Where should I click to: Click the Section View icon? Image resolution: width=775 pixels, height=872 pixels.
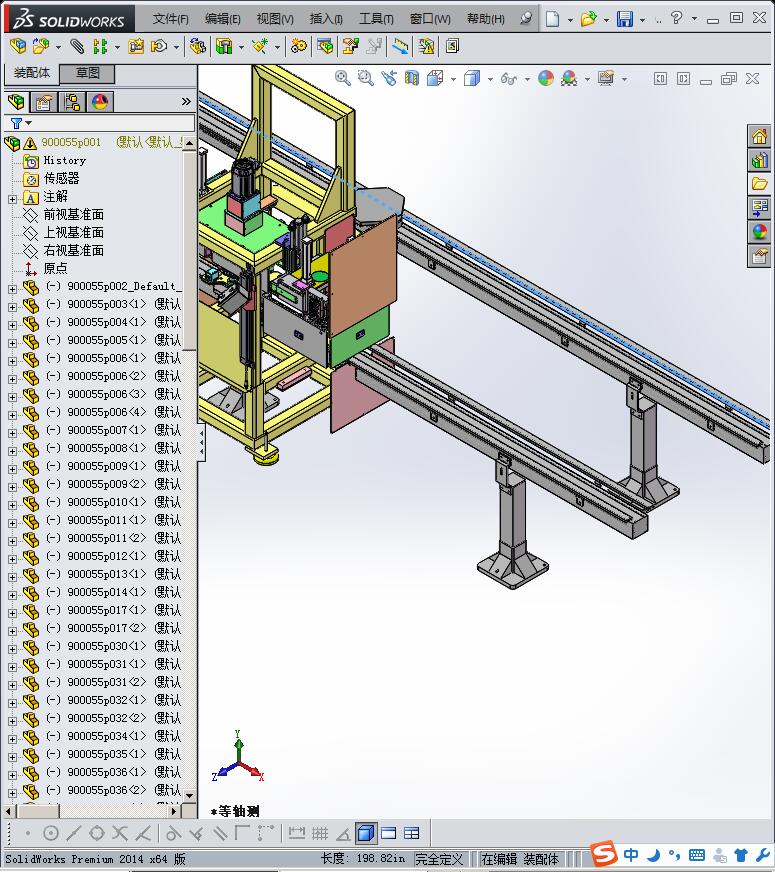412,78
